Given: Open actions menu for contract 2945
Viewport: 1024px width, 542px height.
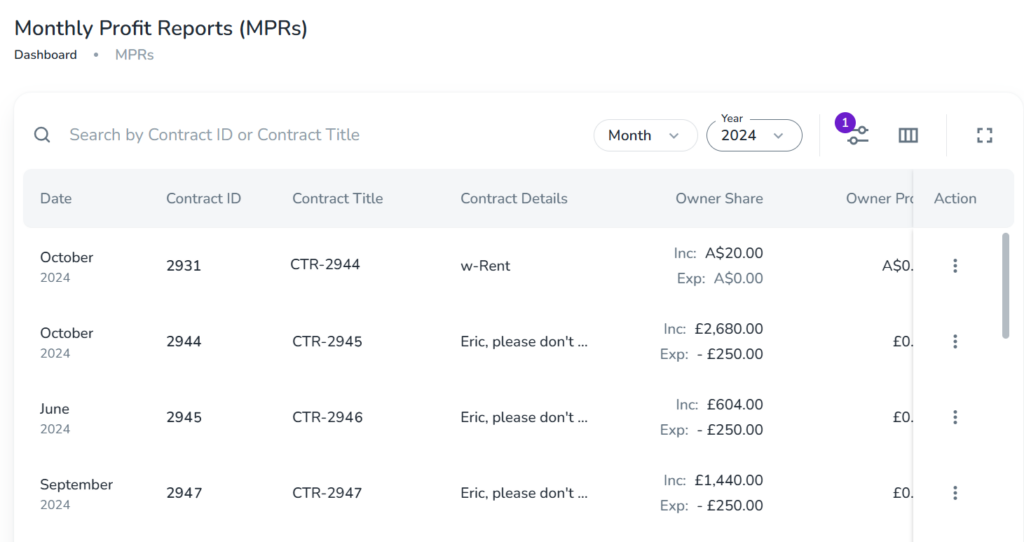Looking at the screenshot, I should pyautogui.click(x=955, y=417).
